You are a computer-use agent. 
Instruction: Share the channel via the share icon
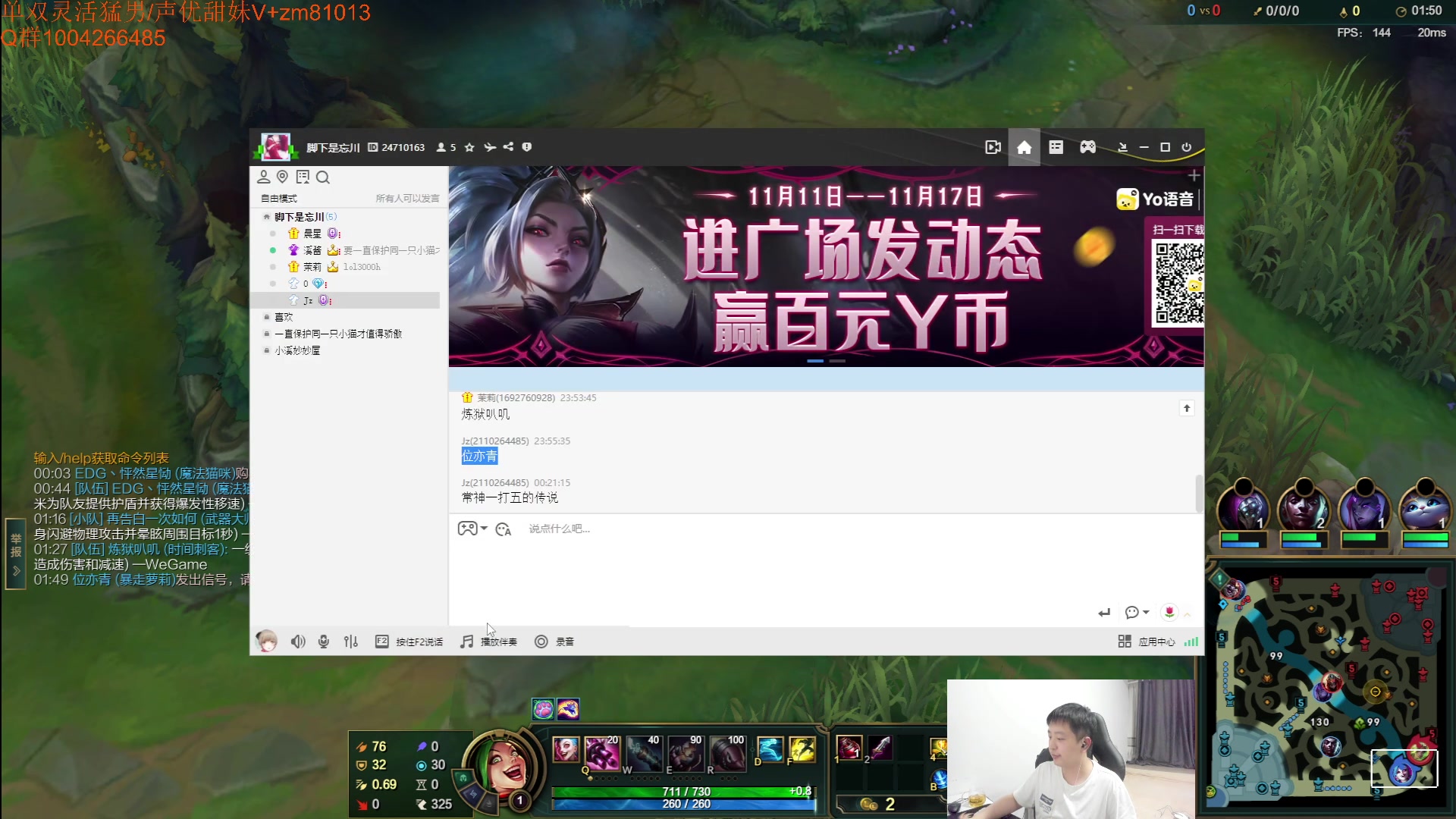pos(508,147)
